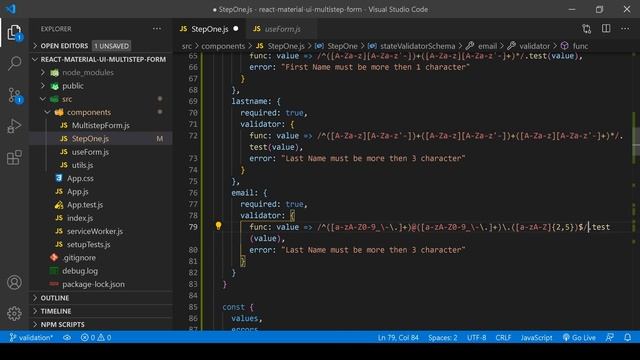Switch to the StepOne.js editor tab

(209, 29)
